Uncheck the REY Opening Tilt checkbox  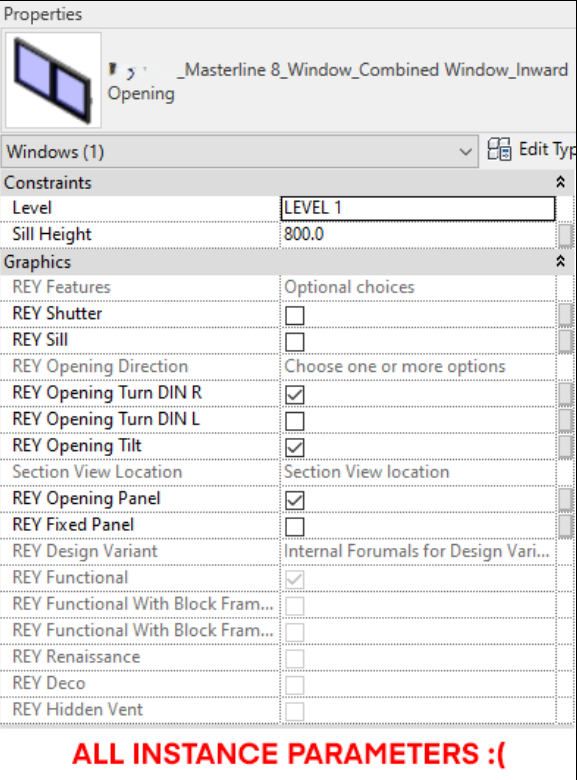295,447
